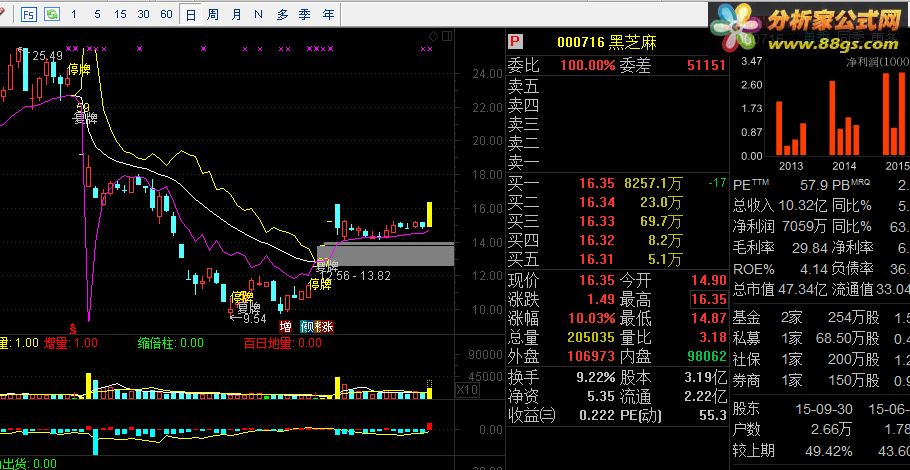Click the 内盘 value 98062

click(706, 356)
